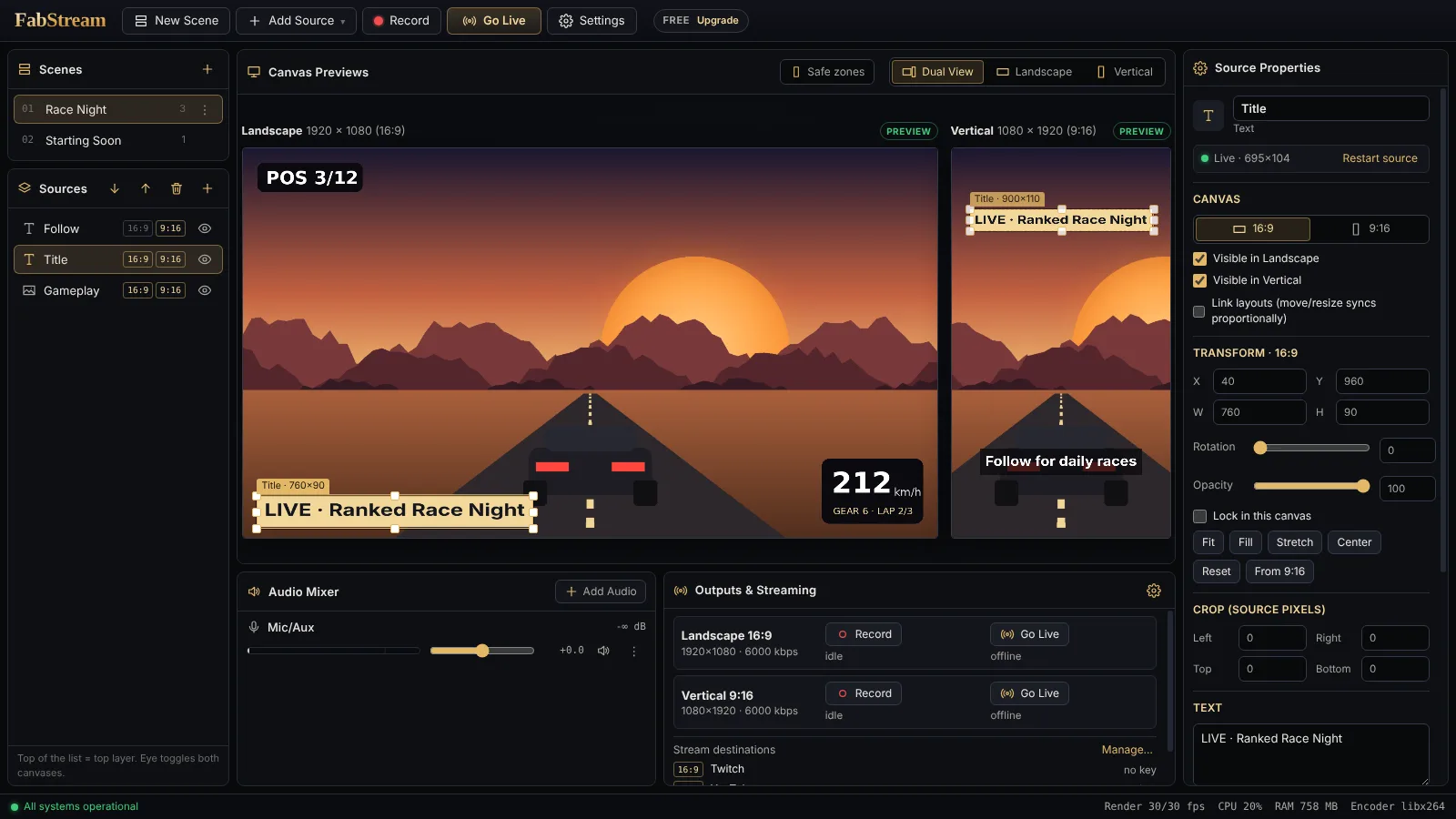
Task: Switch to Landscape view tab
Action: click(1034, 72)
